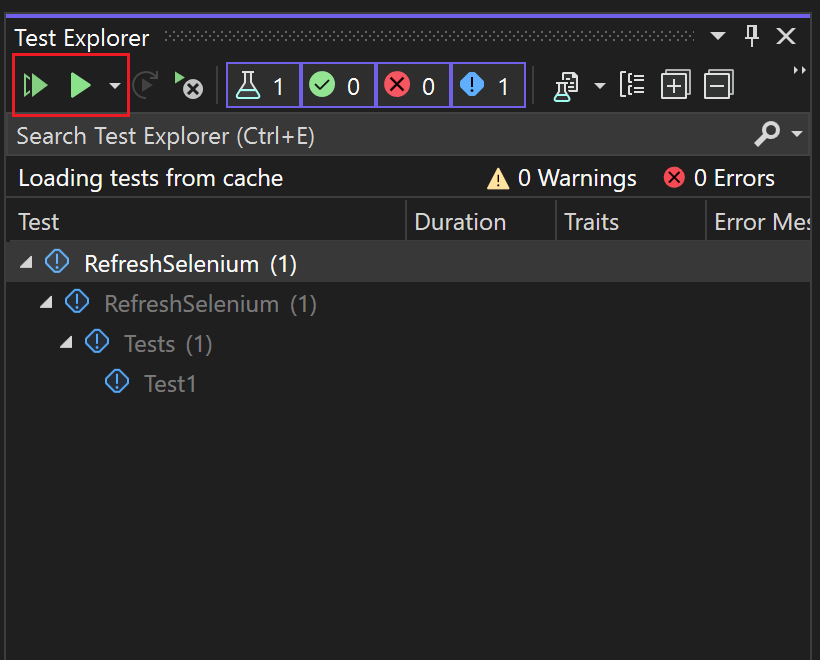Click the Group By hierarchy icon
The width and height of the screenshot is (820, 660).
[632, 85]
